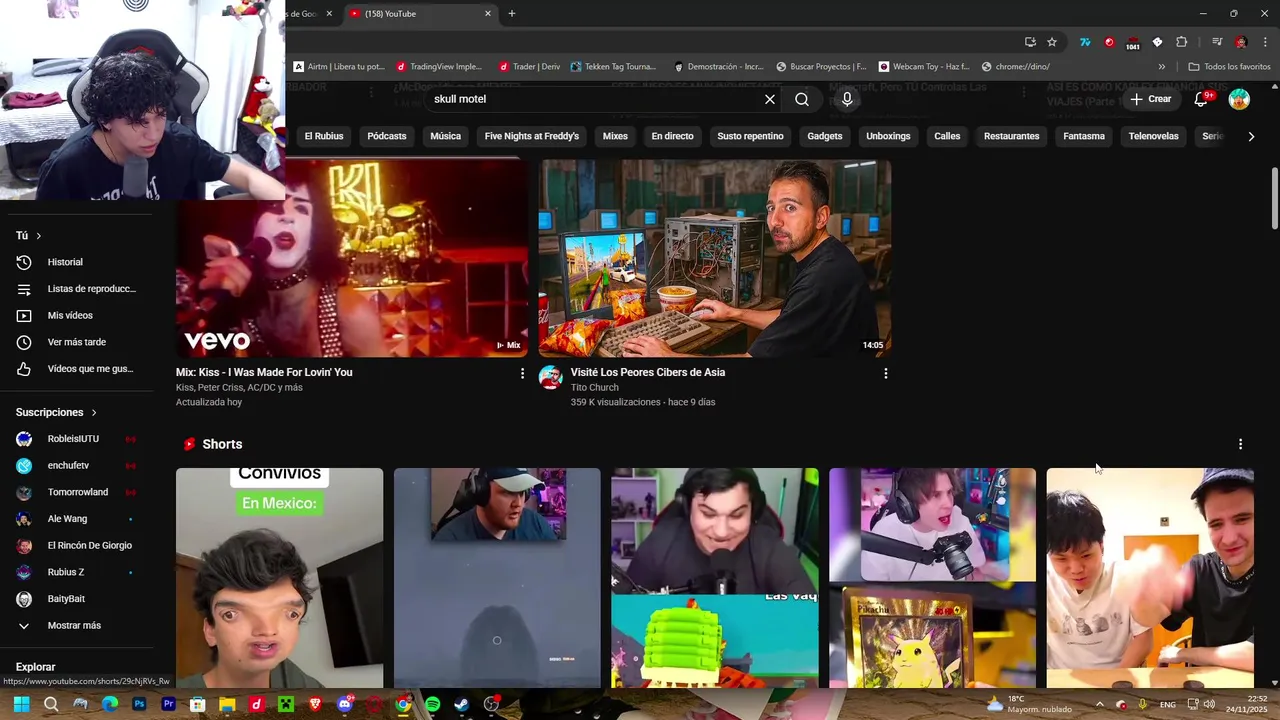Switch to the (158) YouTube browser tab

[x=420, y=14]
